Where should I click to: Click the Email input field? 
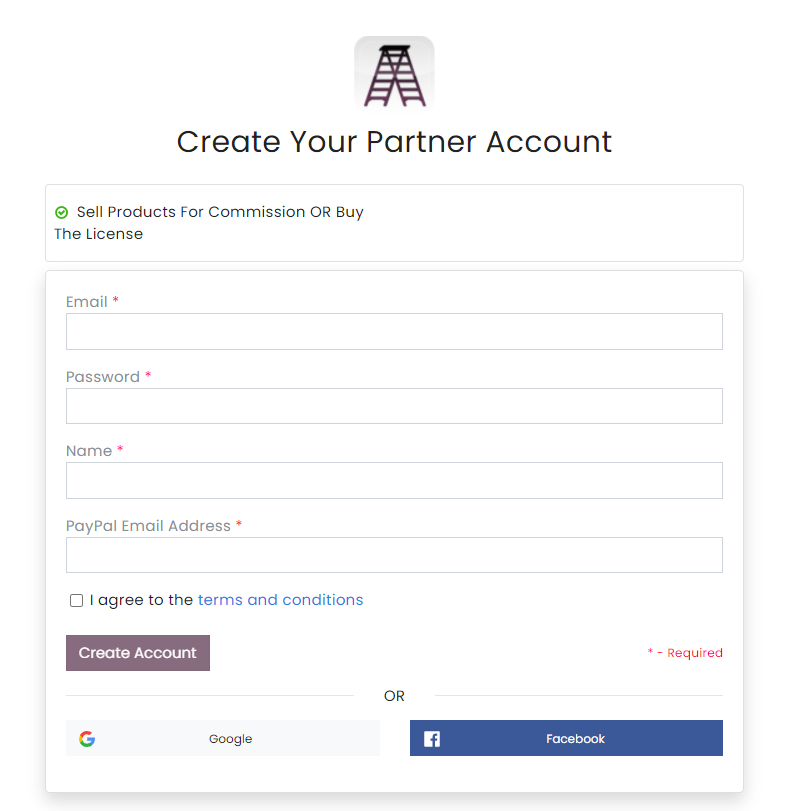(x=394, y=331)
